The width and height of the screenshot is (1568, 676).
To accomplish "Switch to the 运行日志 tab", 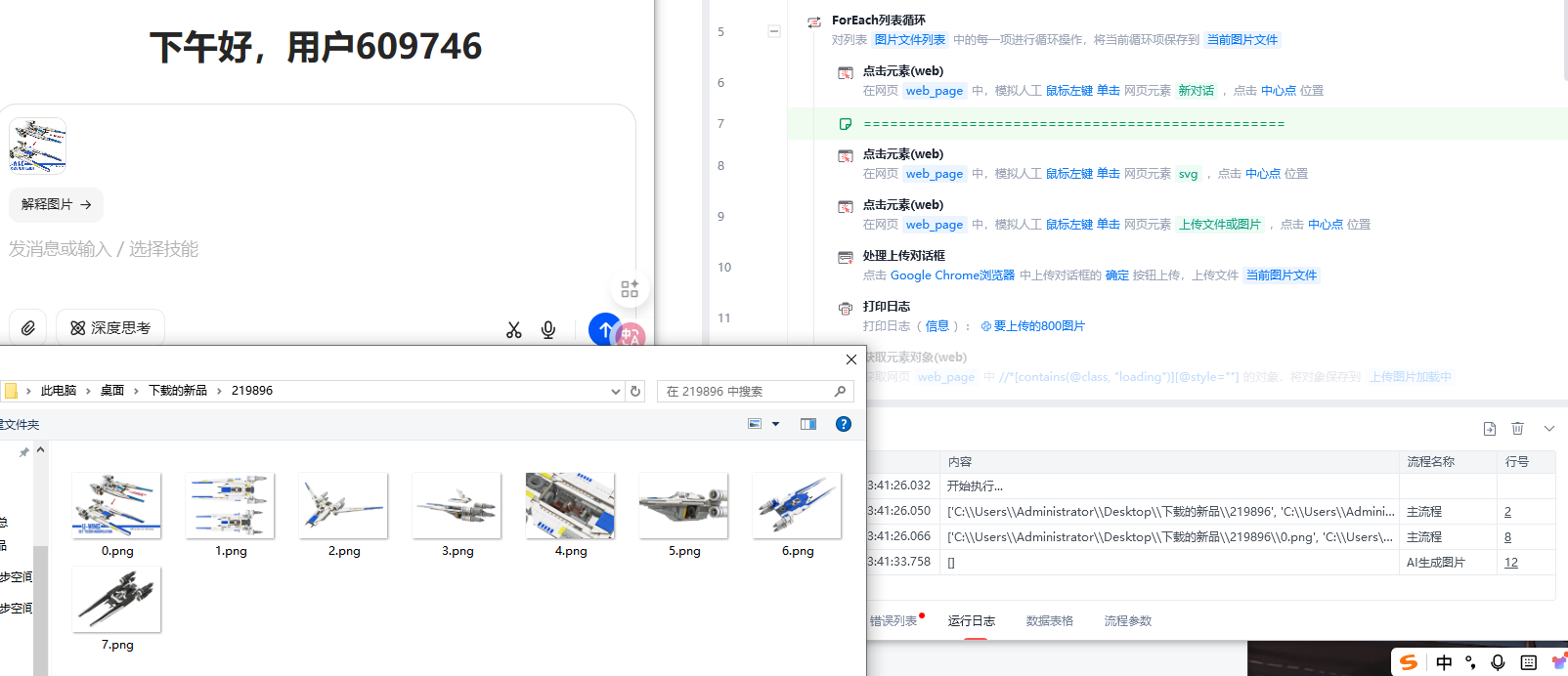I will coord(972,621).
